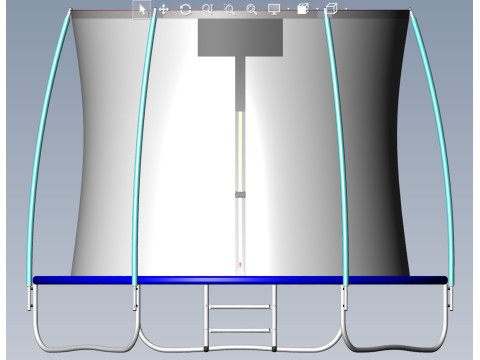The height and width of the screenshot is (360, 480).
Task: Expand the dropdown beside the monitor icon
Action: pos(288,9)
